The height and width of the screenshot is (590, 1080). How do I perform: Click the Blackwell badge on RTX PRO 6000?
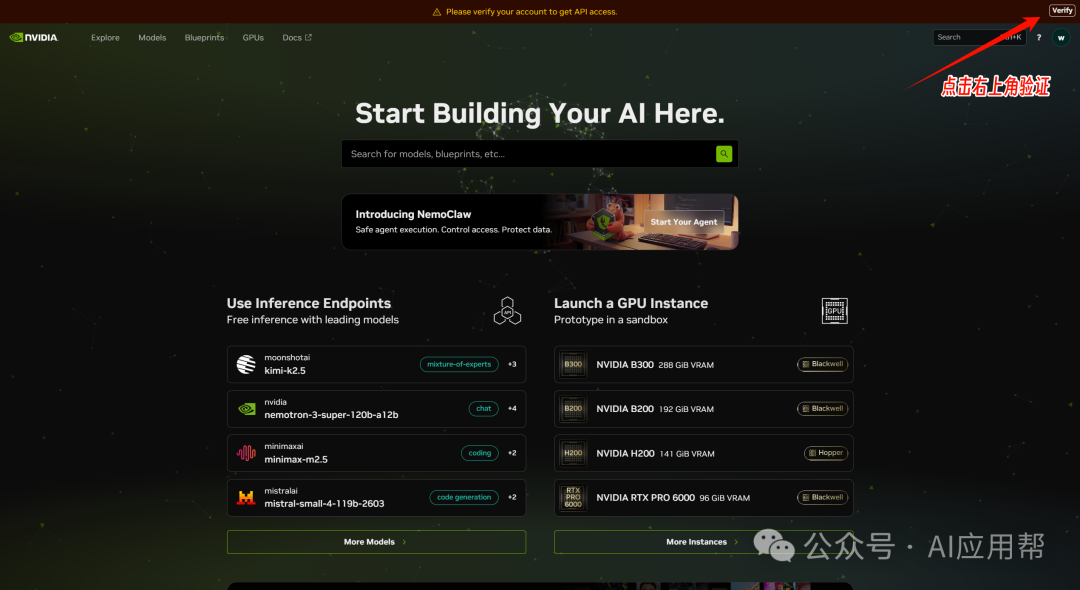[x=822, y=497]
